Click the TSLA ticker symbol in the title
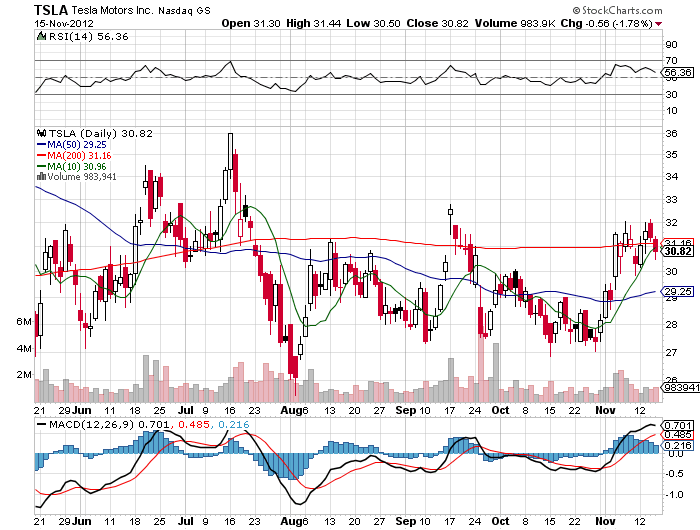This screenshot has height=530, width=700. 51,10
